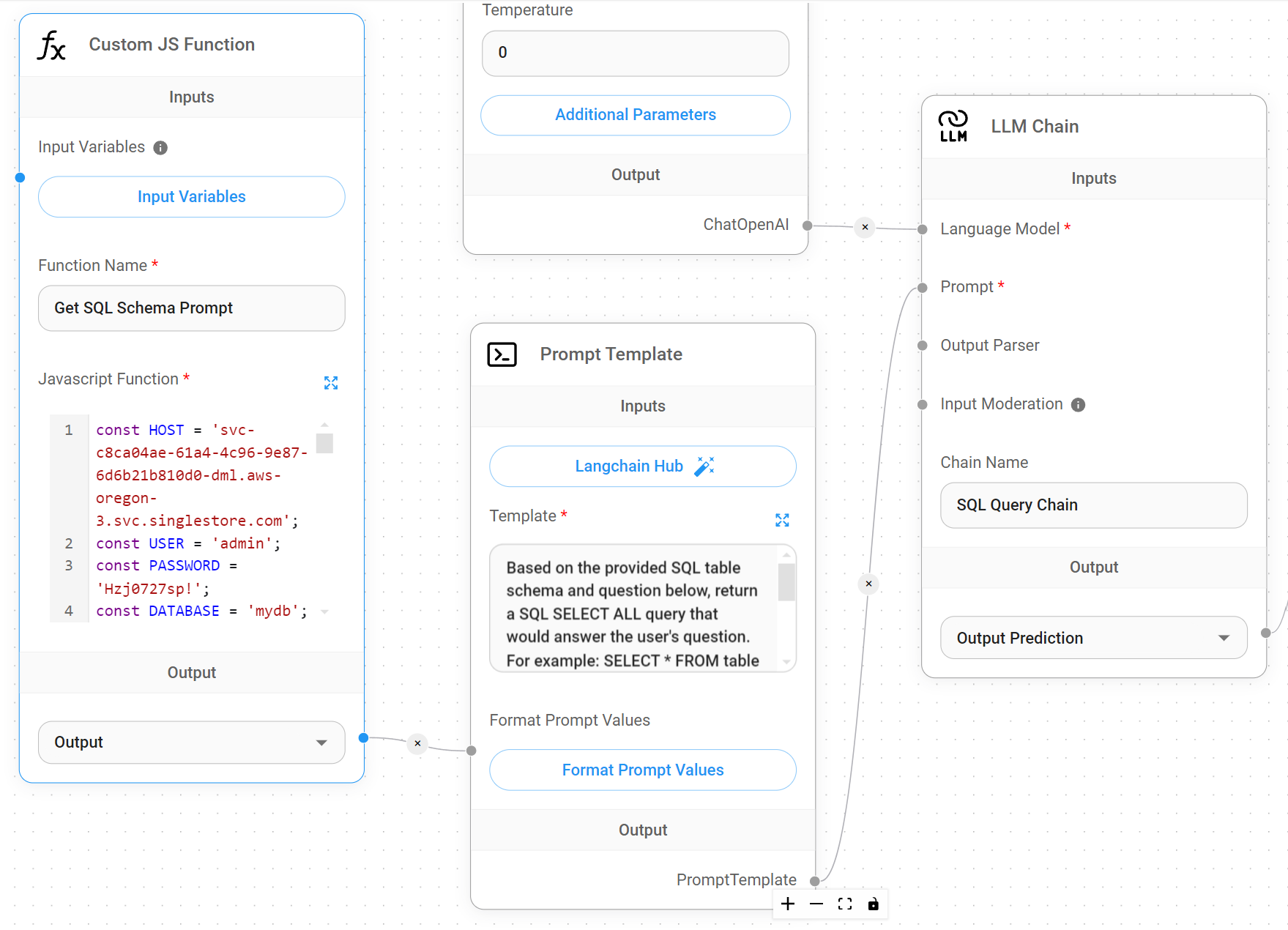Screen dimensions: 1288x930
Task: Click the Prompt Template terminal icon
Action: click(x=502, y=354)
